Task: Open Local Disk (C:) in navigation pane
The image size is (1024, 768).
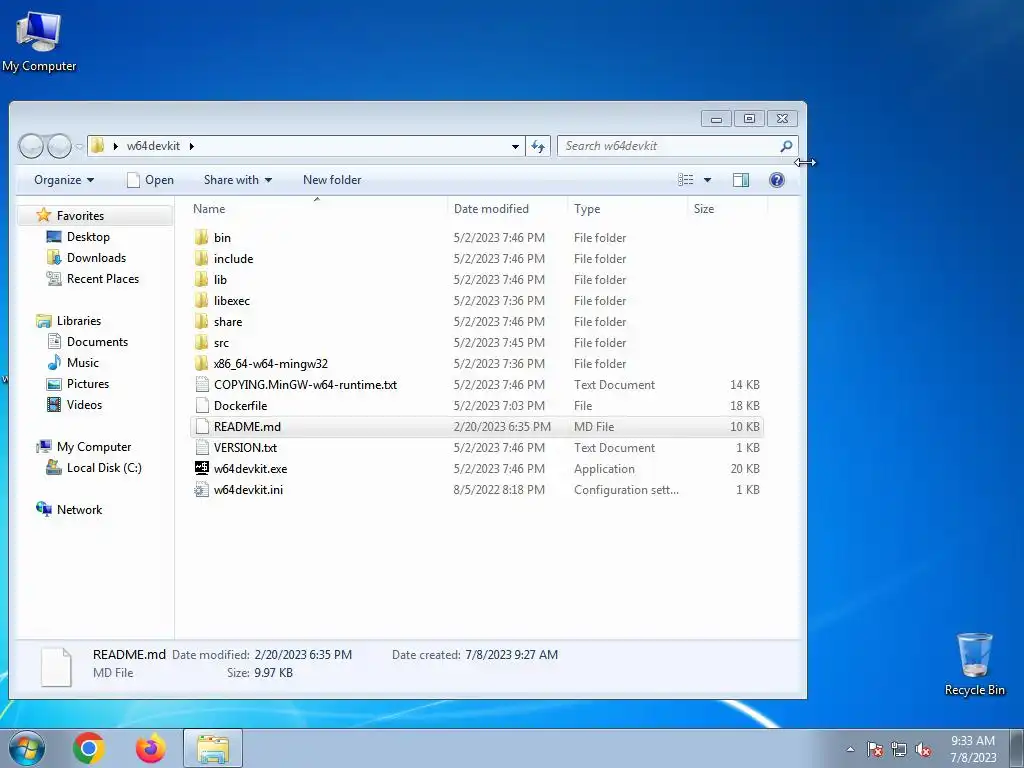Action: pos(104,468)
